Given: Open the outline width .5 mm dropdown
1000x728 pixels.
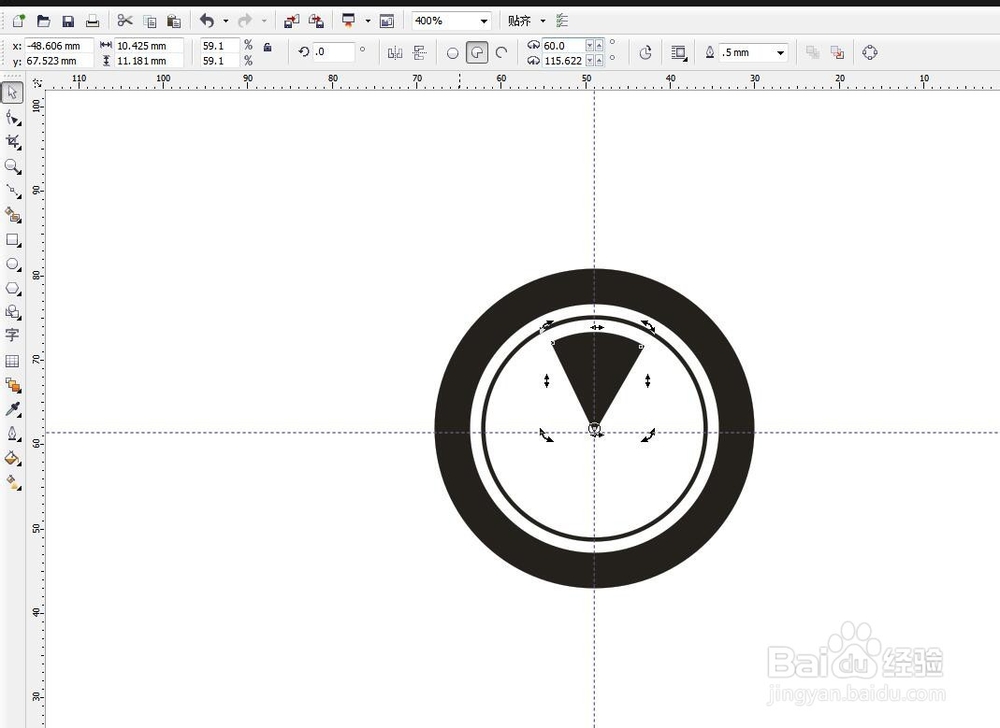Looking at the screenshot, I should 781,53.
